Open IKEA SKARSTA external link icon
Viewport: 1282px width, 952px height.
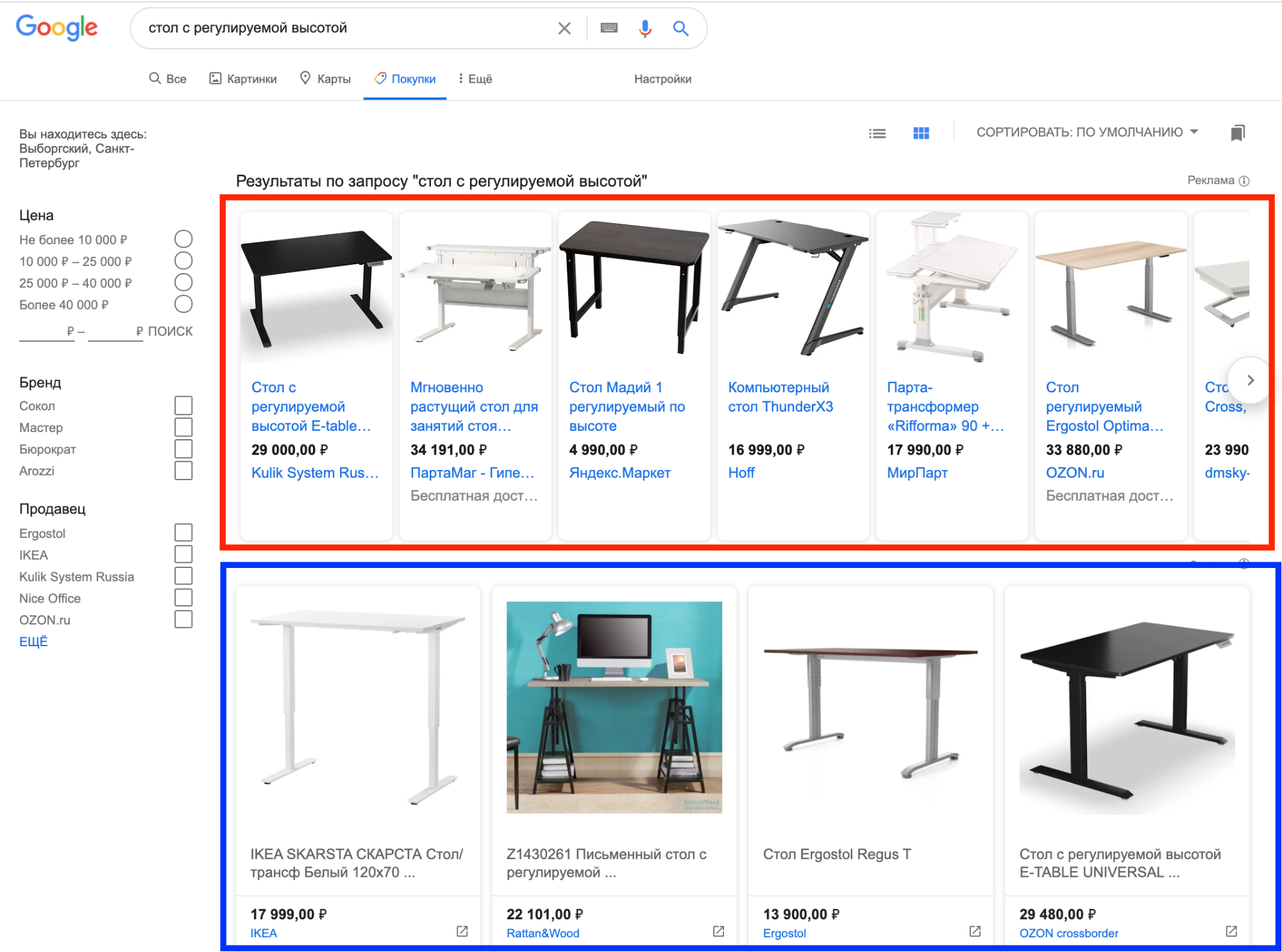point(462,931)
